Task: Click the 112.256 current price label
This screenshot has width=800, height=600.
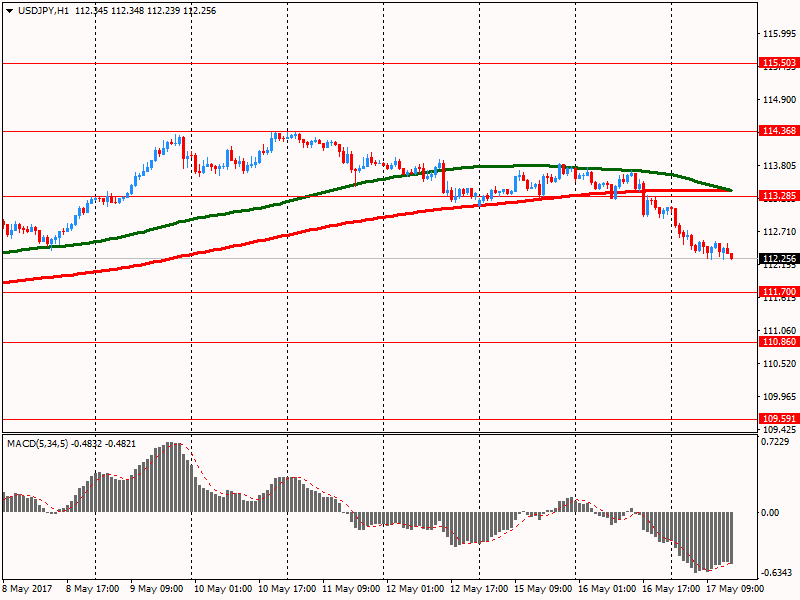Action: pyautogui.click(x=779, y=259)
